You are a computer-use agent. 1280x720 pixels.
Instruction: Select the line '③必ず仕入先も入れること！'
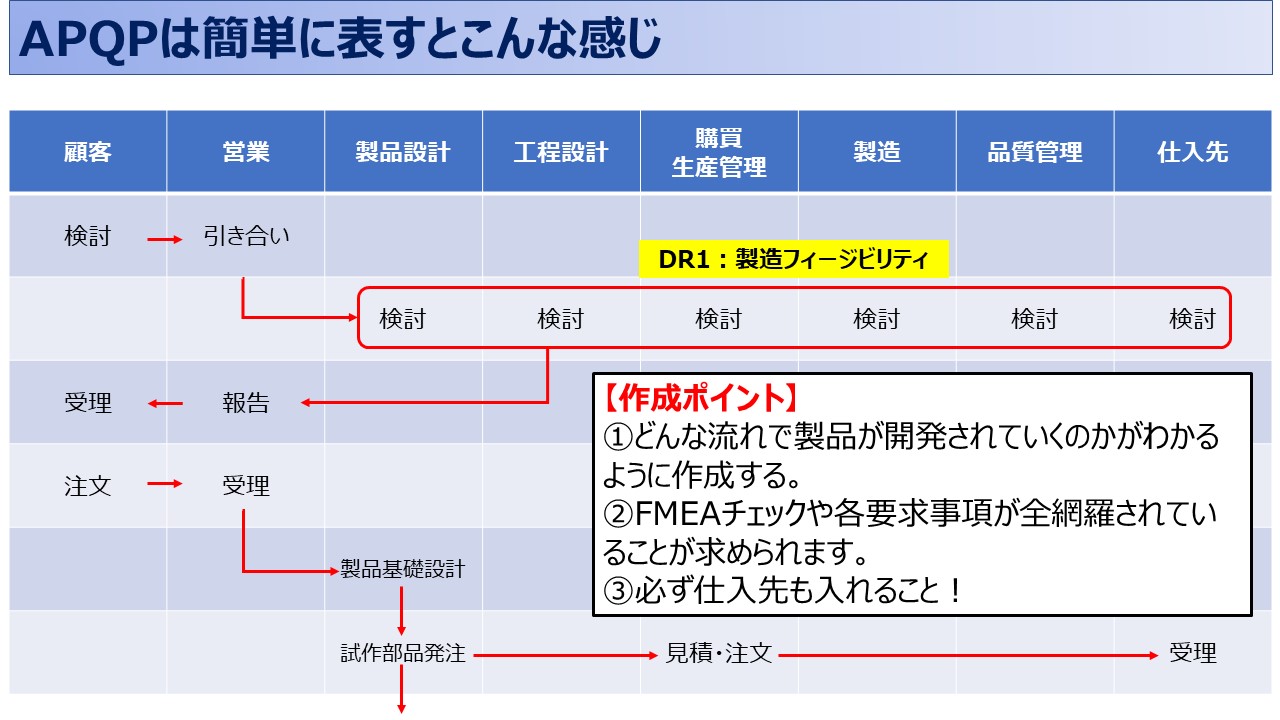pos(785,591)
